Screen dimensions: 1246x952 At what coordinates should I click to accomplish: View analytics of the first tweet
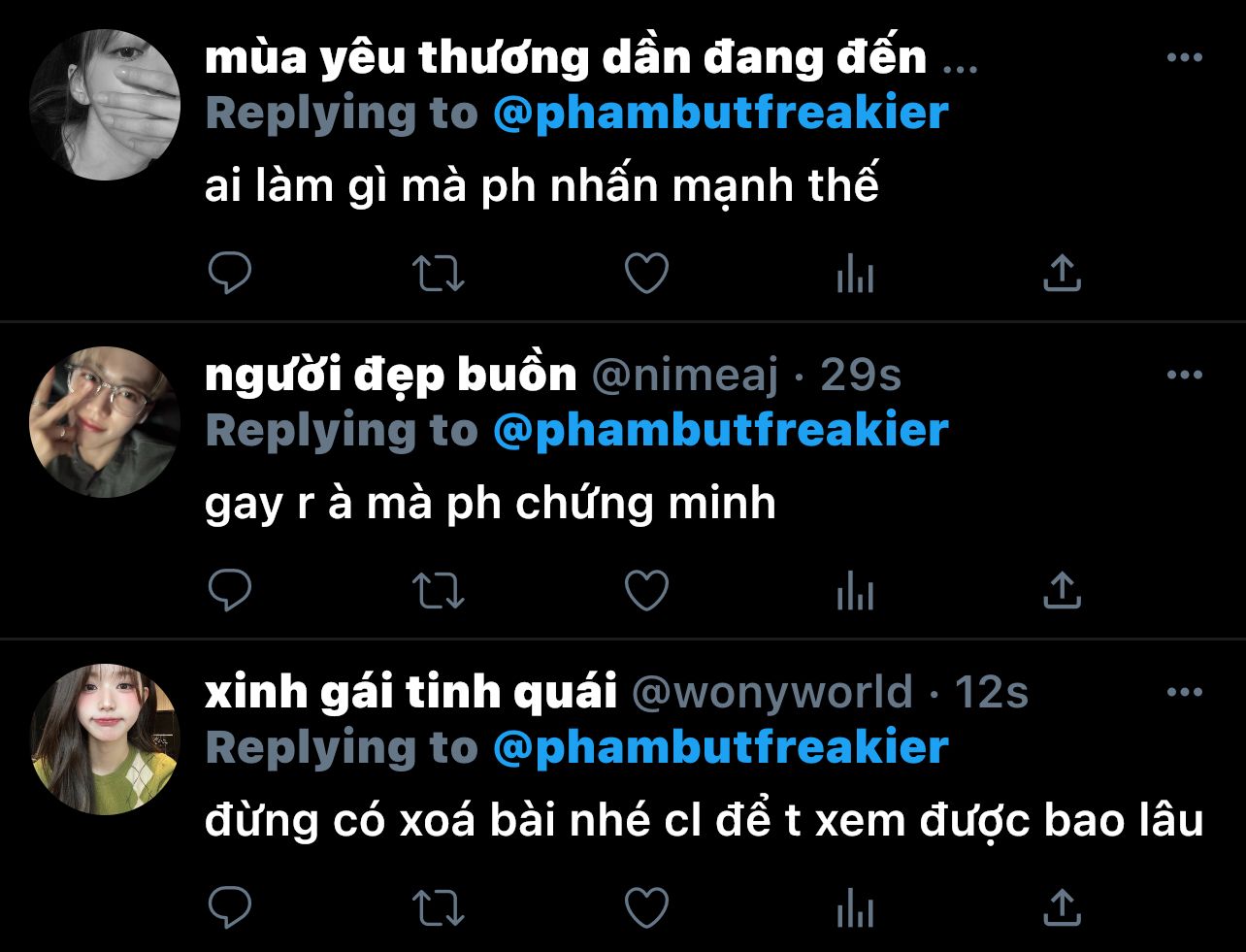point(855,275)
